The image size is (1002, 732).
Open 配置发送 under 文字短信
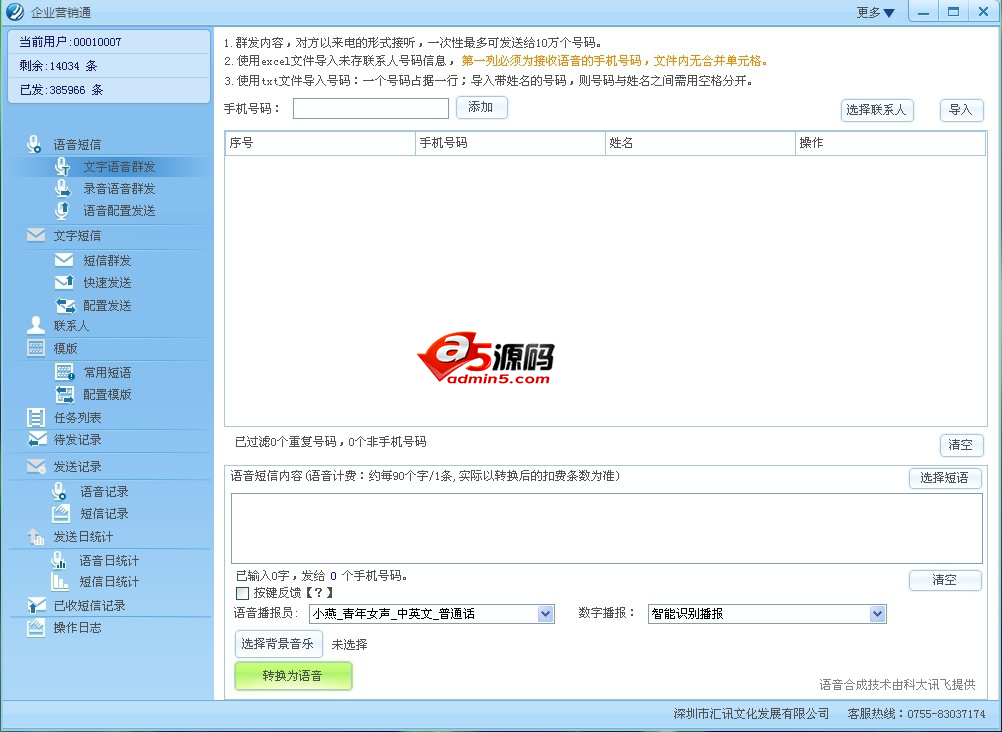tap(107, 305)
